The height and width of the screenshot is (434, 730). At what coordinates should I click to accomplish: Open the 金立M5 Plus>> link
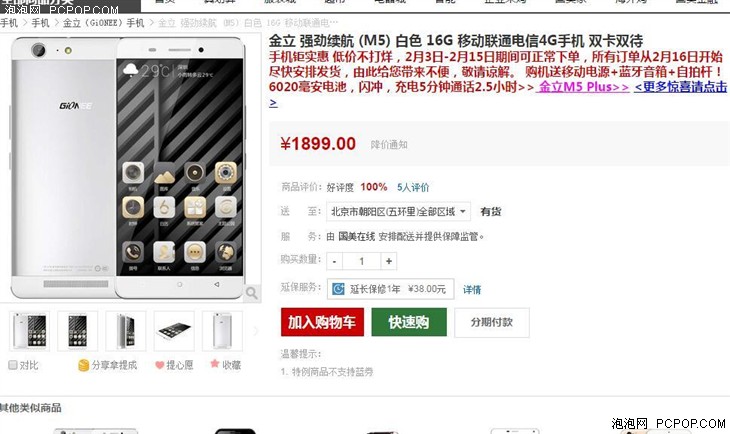coord(582,87)
